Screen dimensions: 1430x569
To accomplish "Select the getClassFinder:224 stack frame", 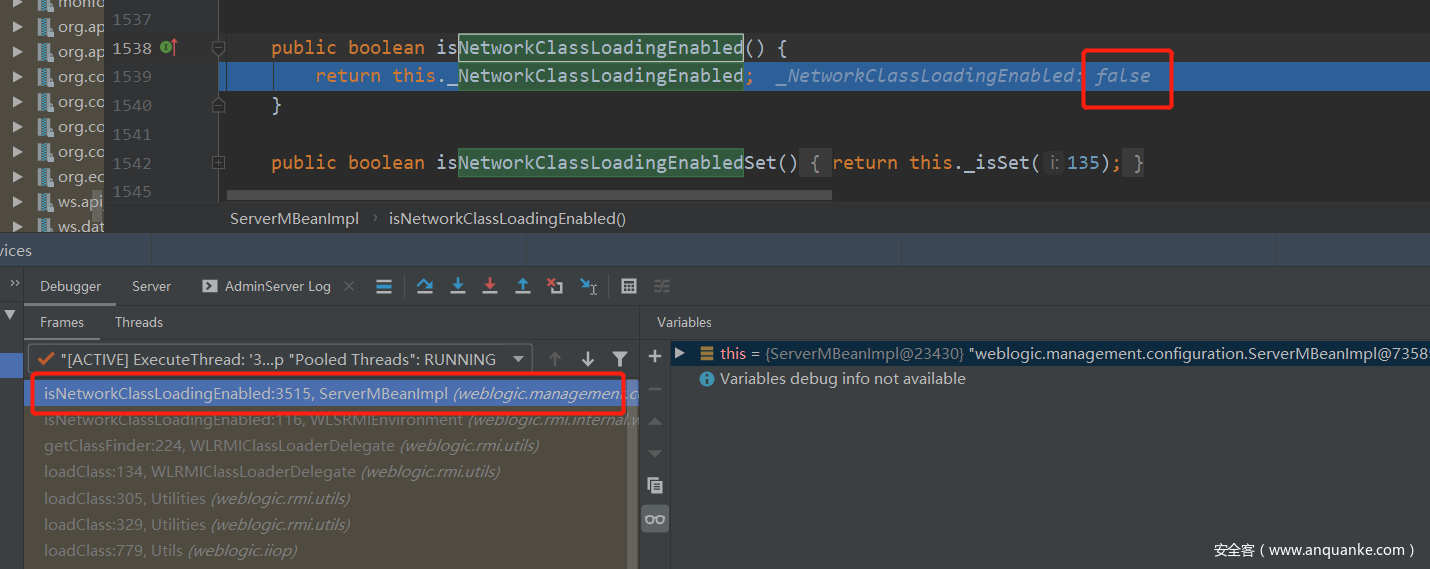I will click(290, 446).
